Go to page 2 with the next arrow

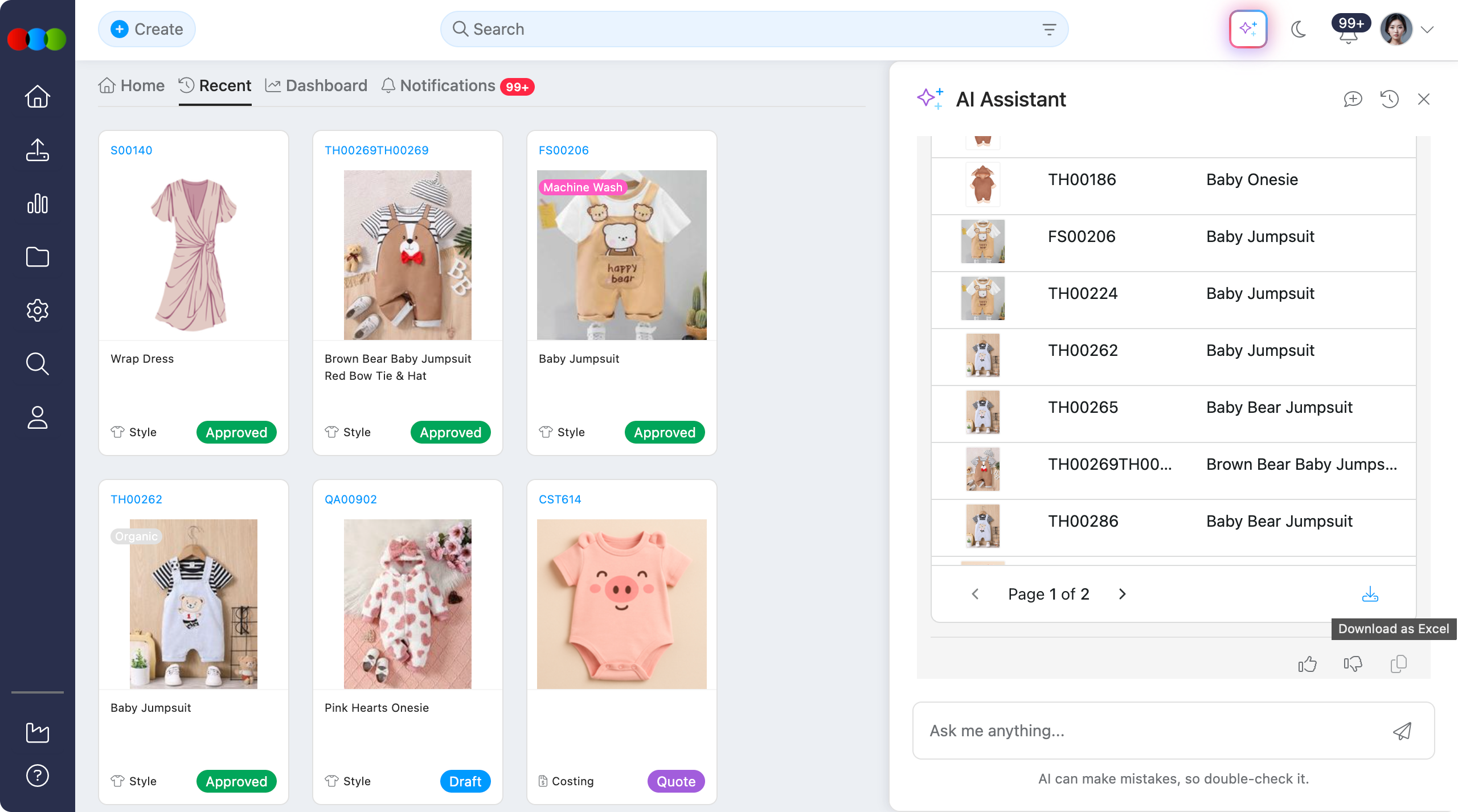pyautogui.click(x=1122, y=594)
